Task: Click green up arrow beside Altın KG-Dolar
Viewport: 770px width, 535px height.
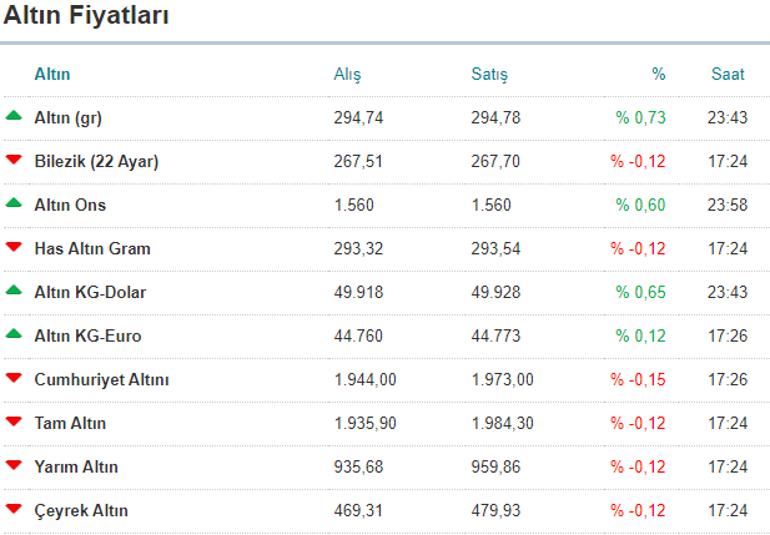Action: [x=13, y=290]
